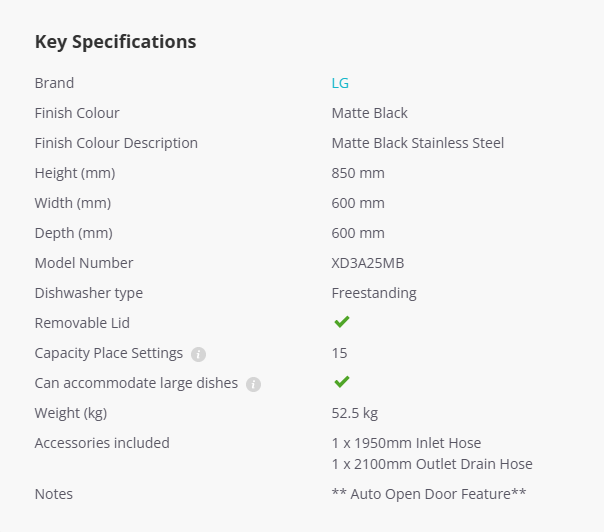This screenshot has width=604, height=532.
Task: Click the Removable Lid green checkmark
Action: tap(342, 322)
